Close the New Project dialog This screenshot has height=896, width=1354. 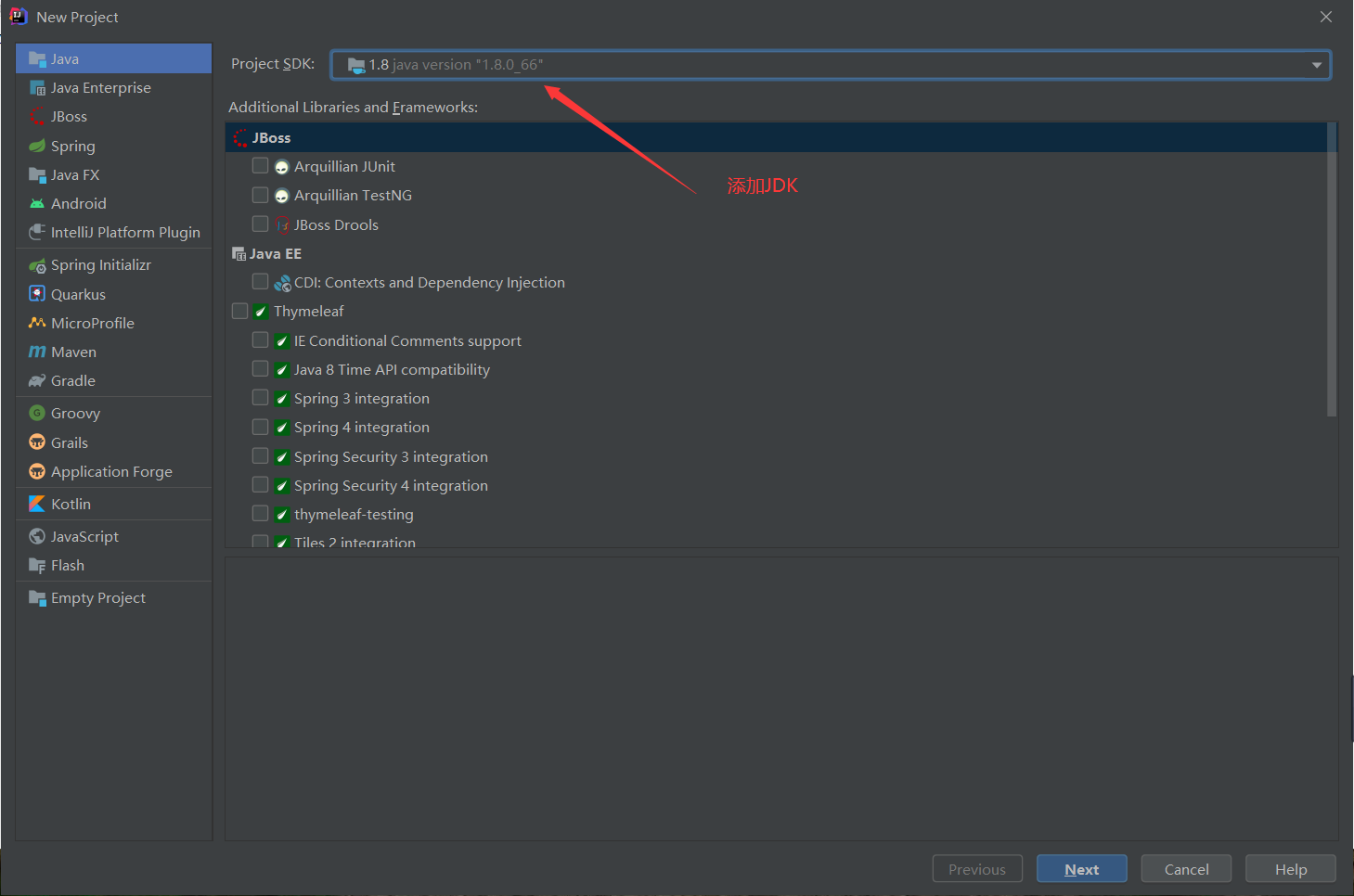tap(1326, 17)
